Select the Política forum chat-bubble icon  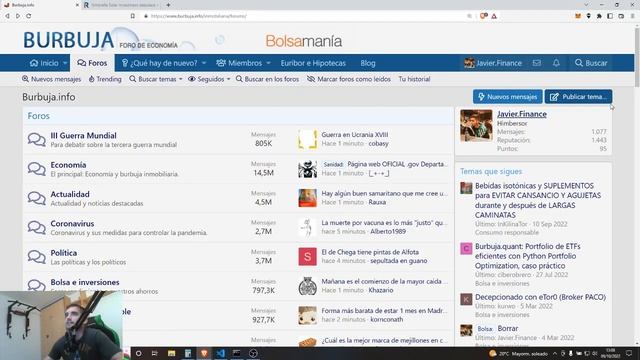point(37,257)
